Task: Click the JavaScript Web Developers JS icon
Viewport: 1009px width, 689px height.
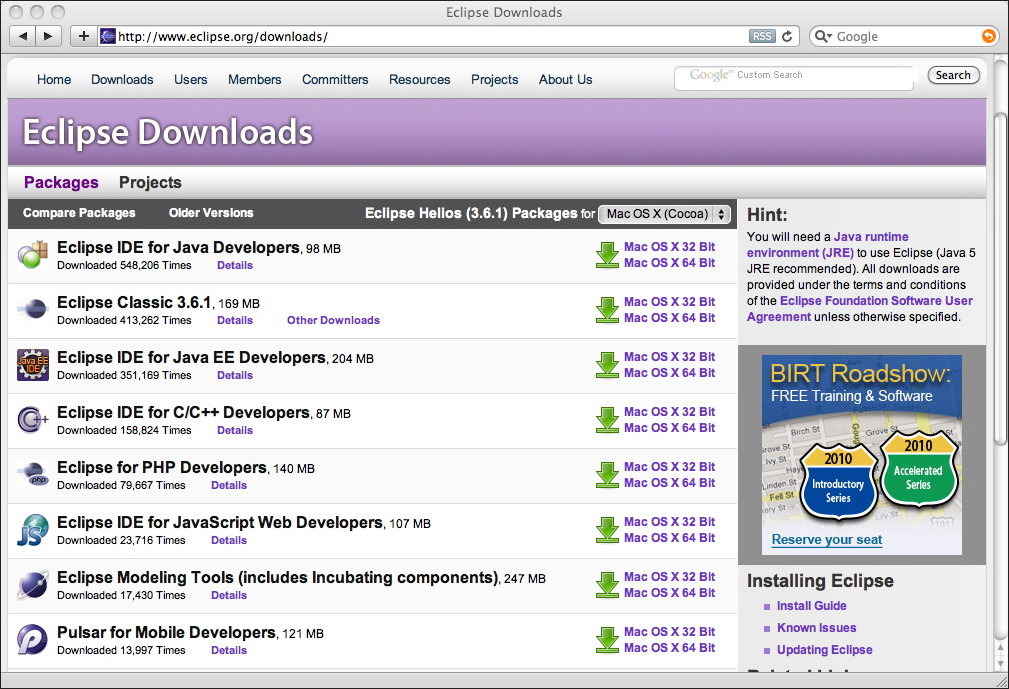Action: click(32, 529)
